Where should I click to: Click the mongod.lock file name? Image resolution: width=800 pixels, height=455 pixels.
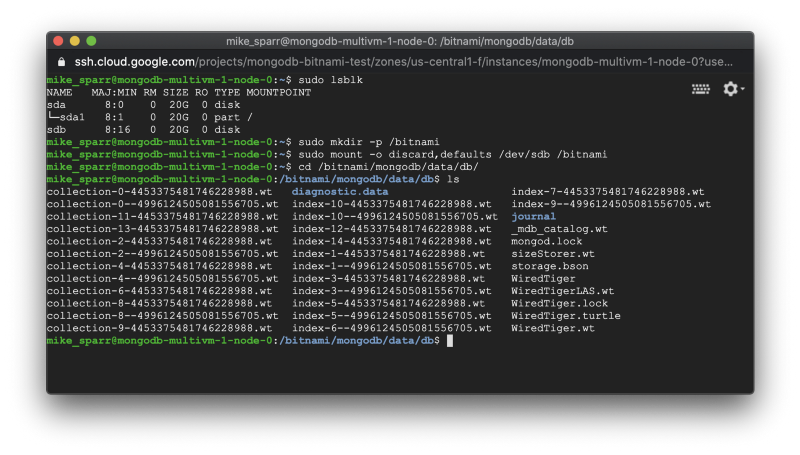pyautogui.click(x=546, y=241)
